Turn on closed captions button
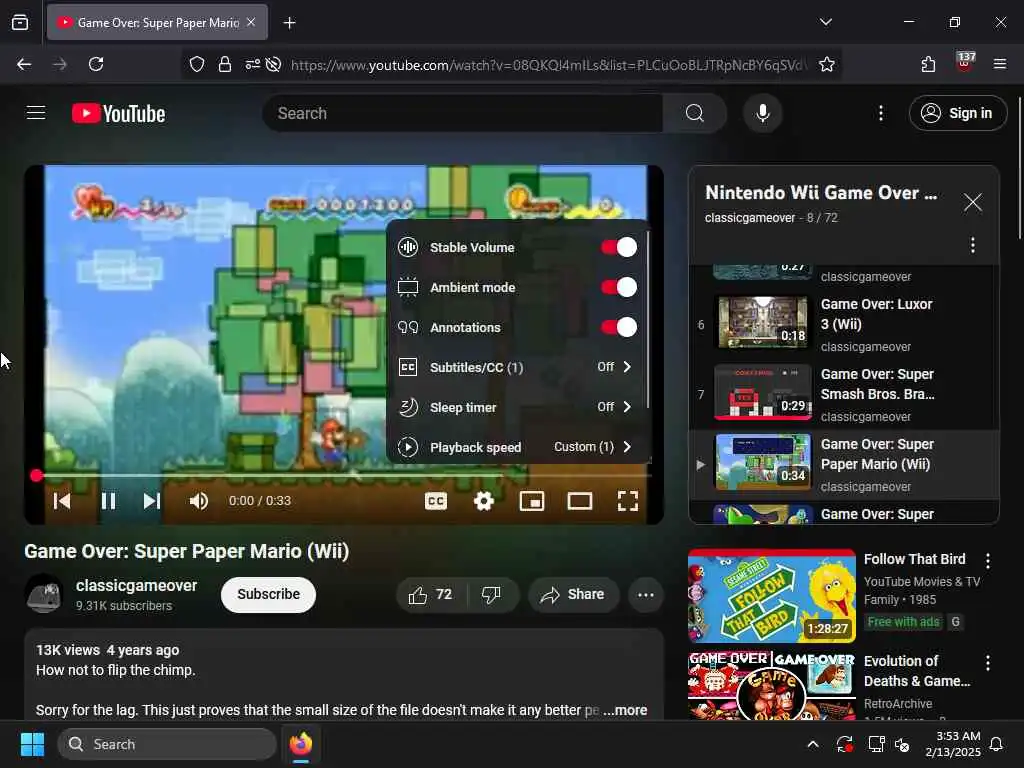The height and width of the screenshot is (768, 1024). [436, 501]
